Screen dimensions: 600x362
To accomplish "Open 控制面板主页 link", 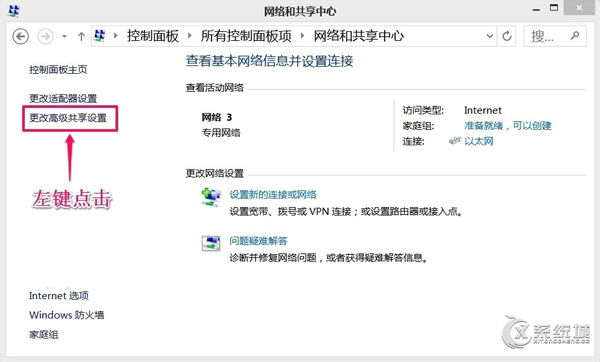I will [x=58, y=70].
